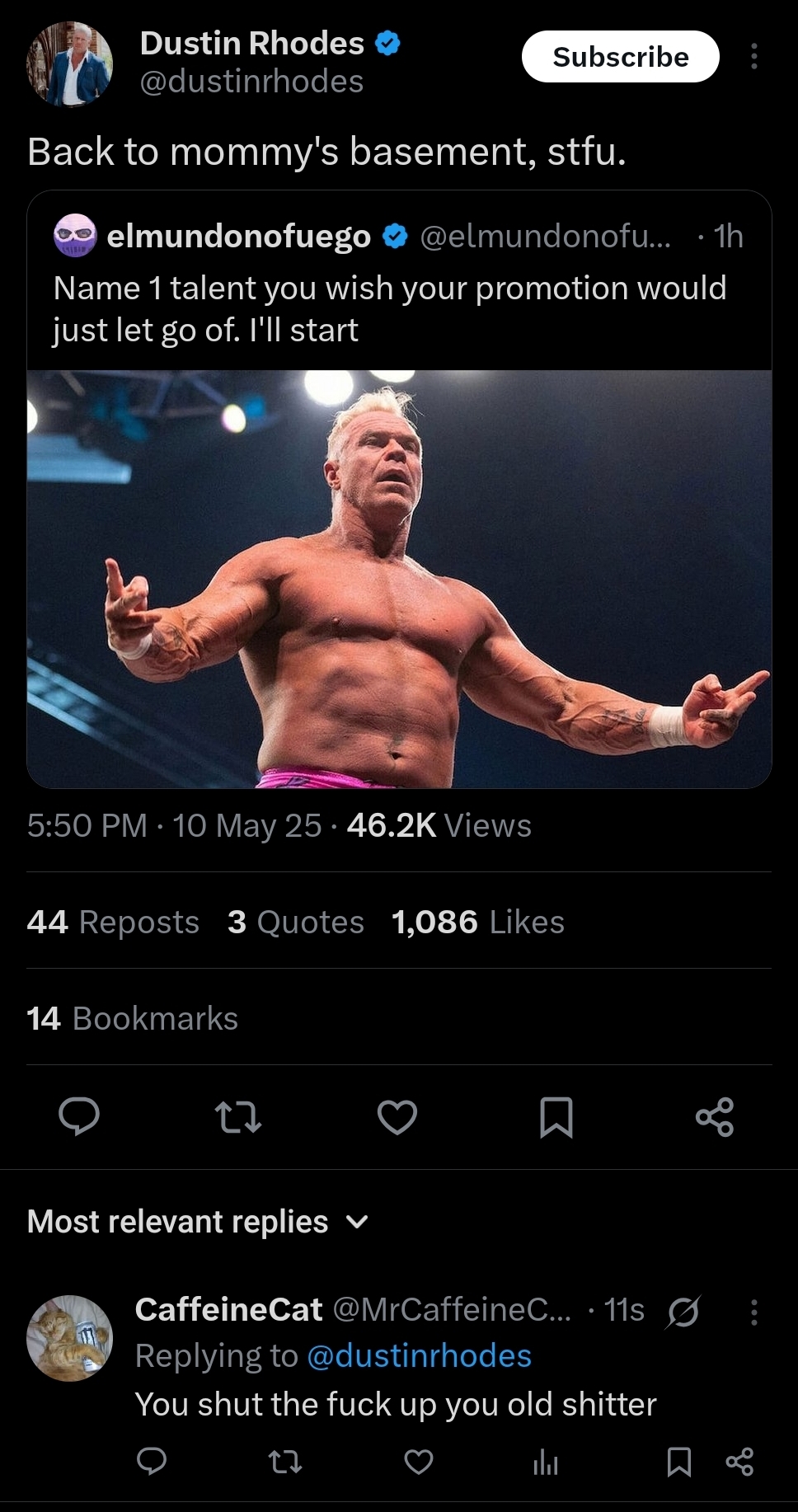Image resolution: width=798 pixels, height=1512 pixels.
Task: Share CaffeineCat's reply
Action: point(739,1462)
